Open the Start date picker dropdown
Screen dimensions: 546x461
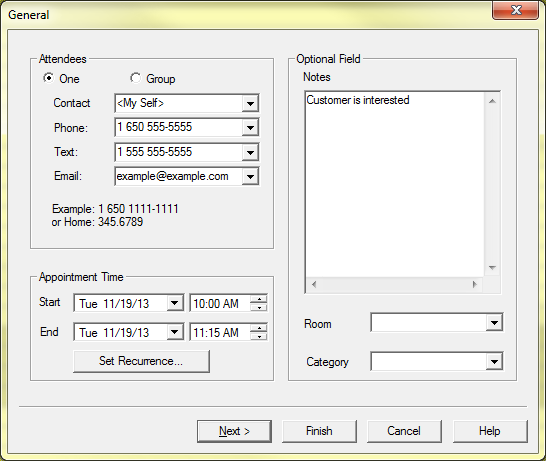(174, 303)
